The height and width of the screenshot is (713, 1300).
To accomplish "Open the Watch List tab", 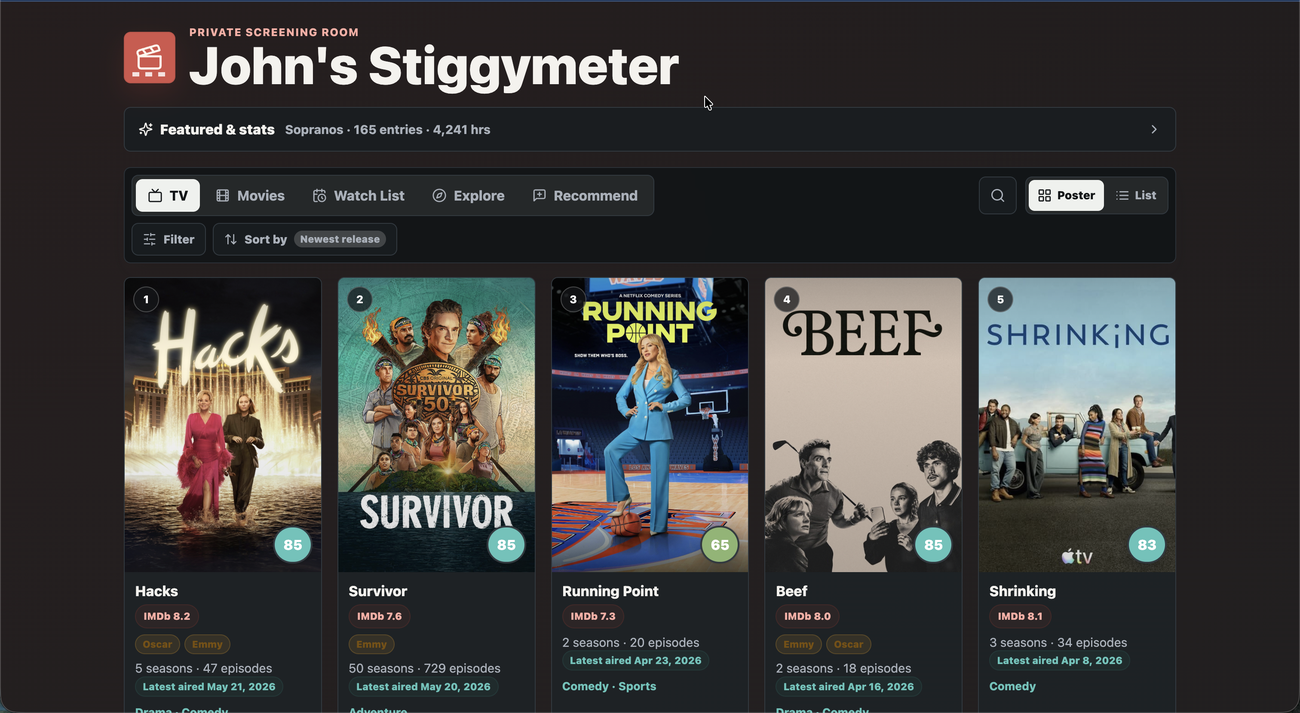I will click(x=358, y=196).
